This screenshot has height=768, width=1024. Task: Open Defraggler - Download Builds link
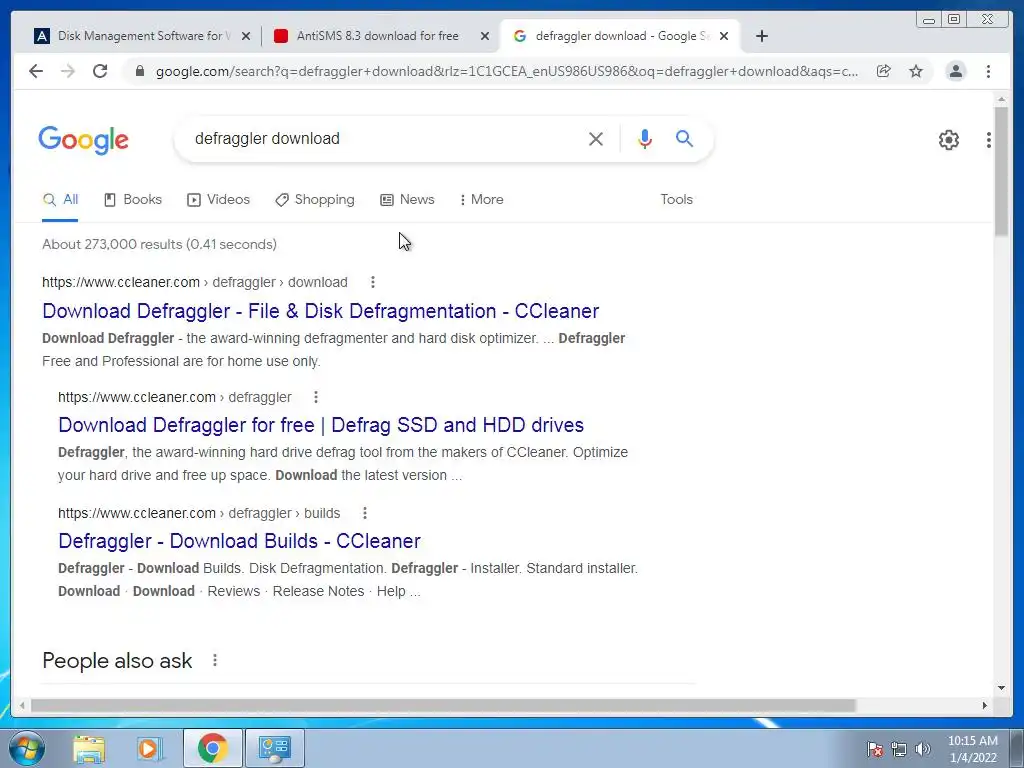point(239,541)
